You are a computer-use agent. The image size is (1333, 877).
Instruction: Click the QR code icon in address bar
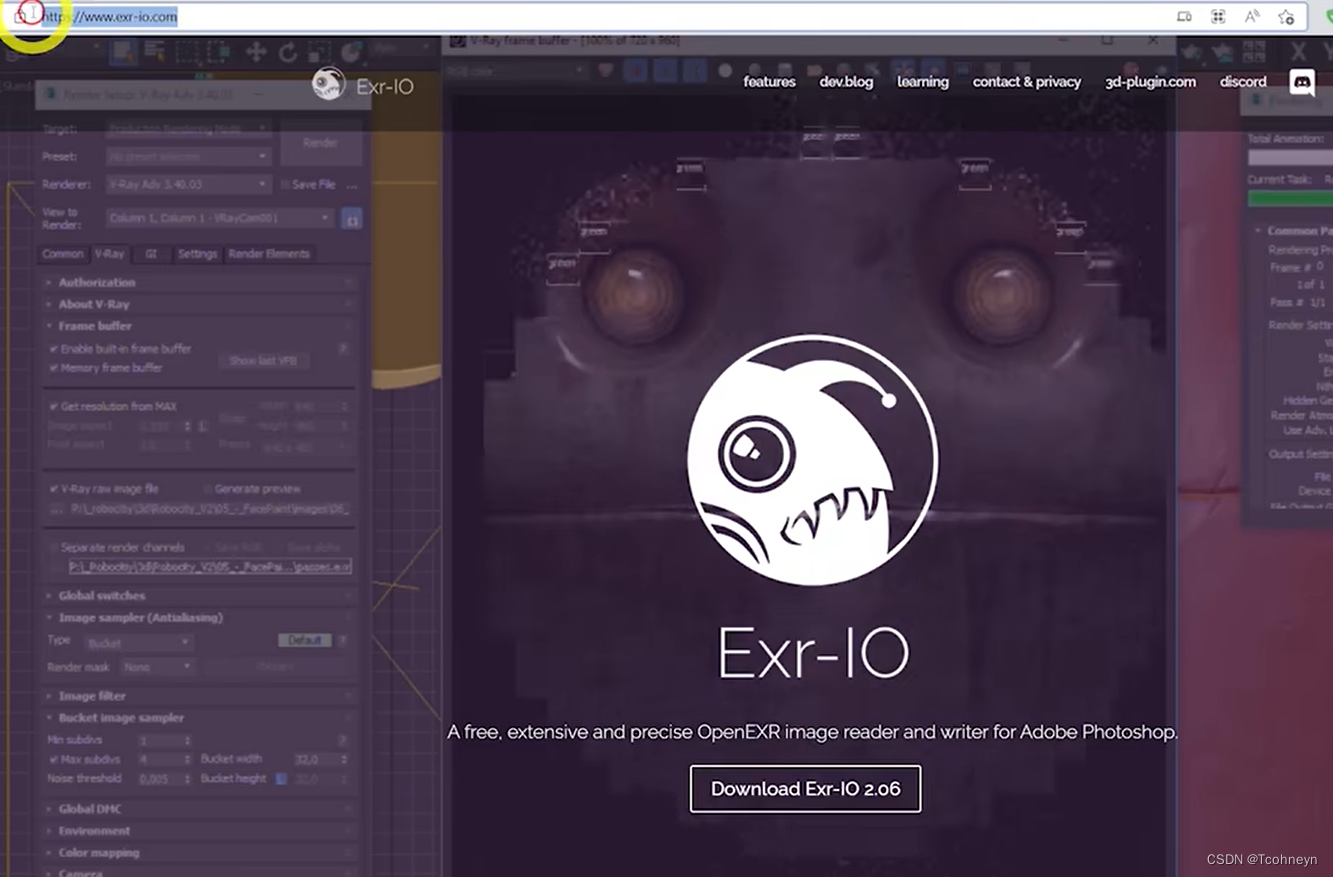pos(1218,17)
